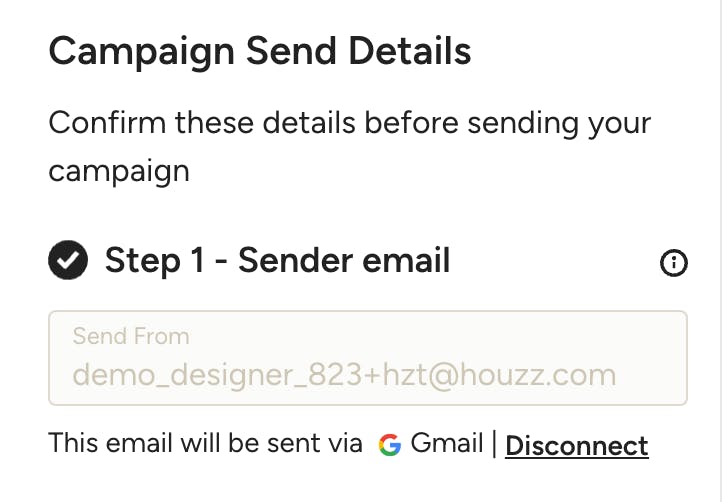Image resolution: width=722 pixels, height=502 pixels.
Task: Click the Google G logo
Action: (x=389, y=445)
